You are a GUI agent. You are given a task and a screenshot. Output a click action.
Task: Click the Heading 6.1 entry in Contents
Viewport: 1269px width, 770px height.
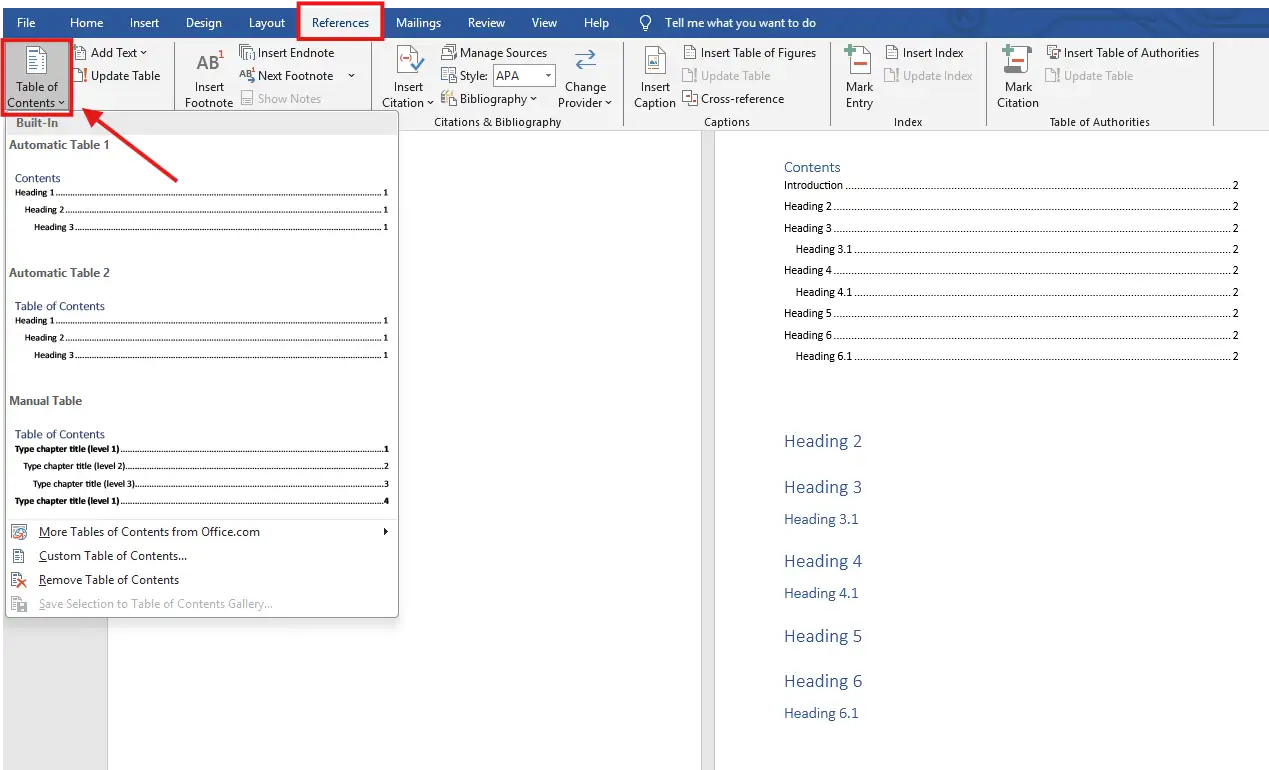pyautogui.click(x=1017, y=356)
